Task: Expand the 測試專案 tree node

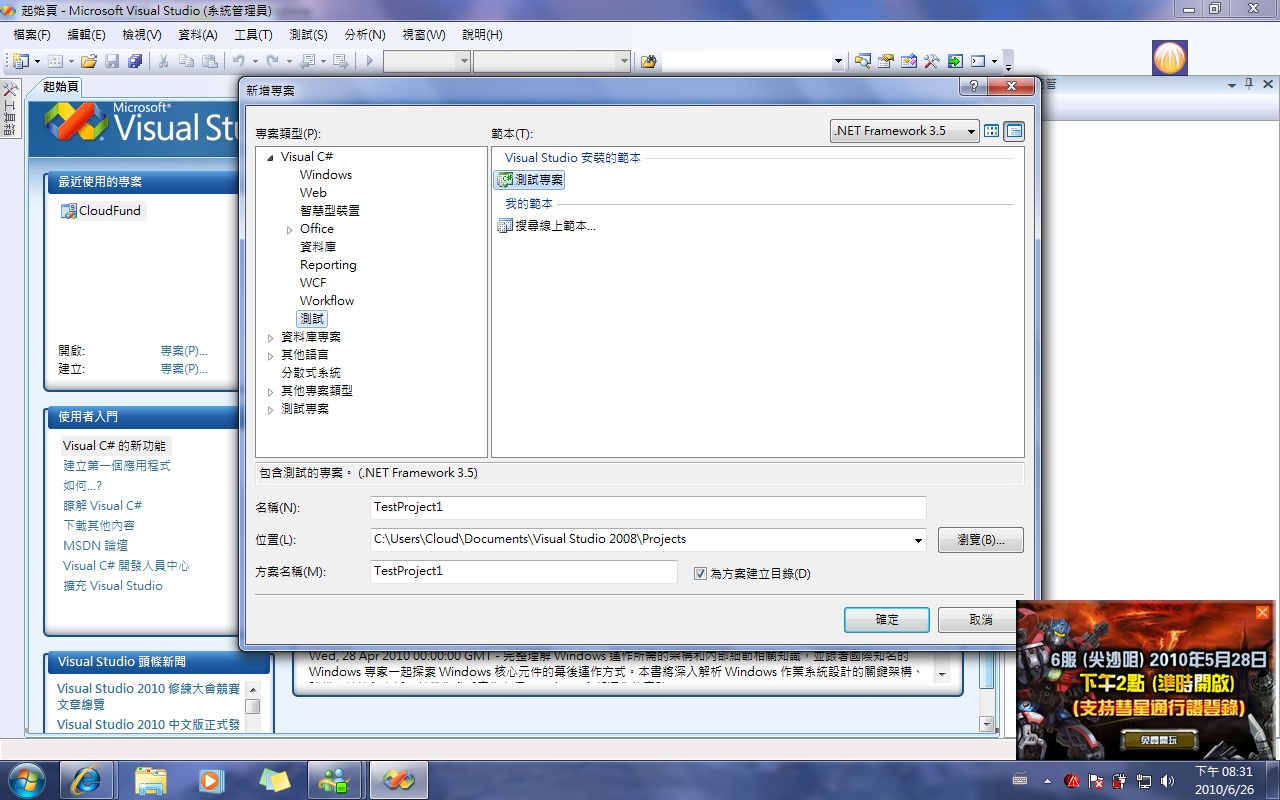Action: click(270, 409)
